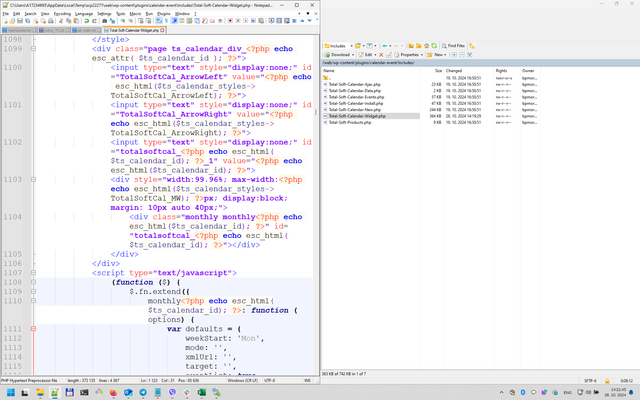Click the remote path bar in WinSCP
Screen dimensions: 640x400
point(480,63)
